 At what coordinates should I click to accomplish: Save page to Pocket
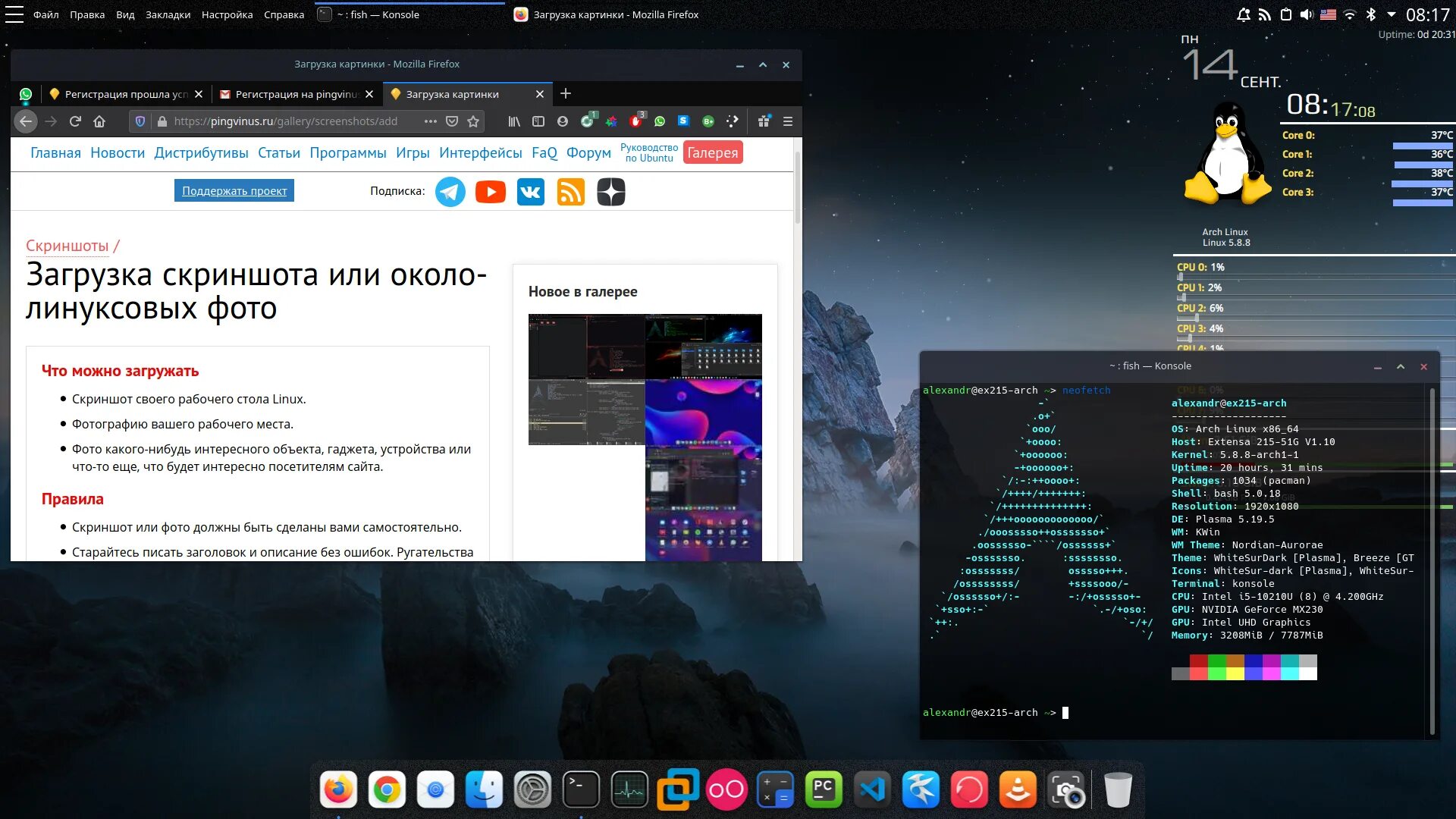point(452,121)
